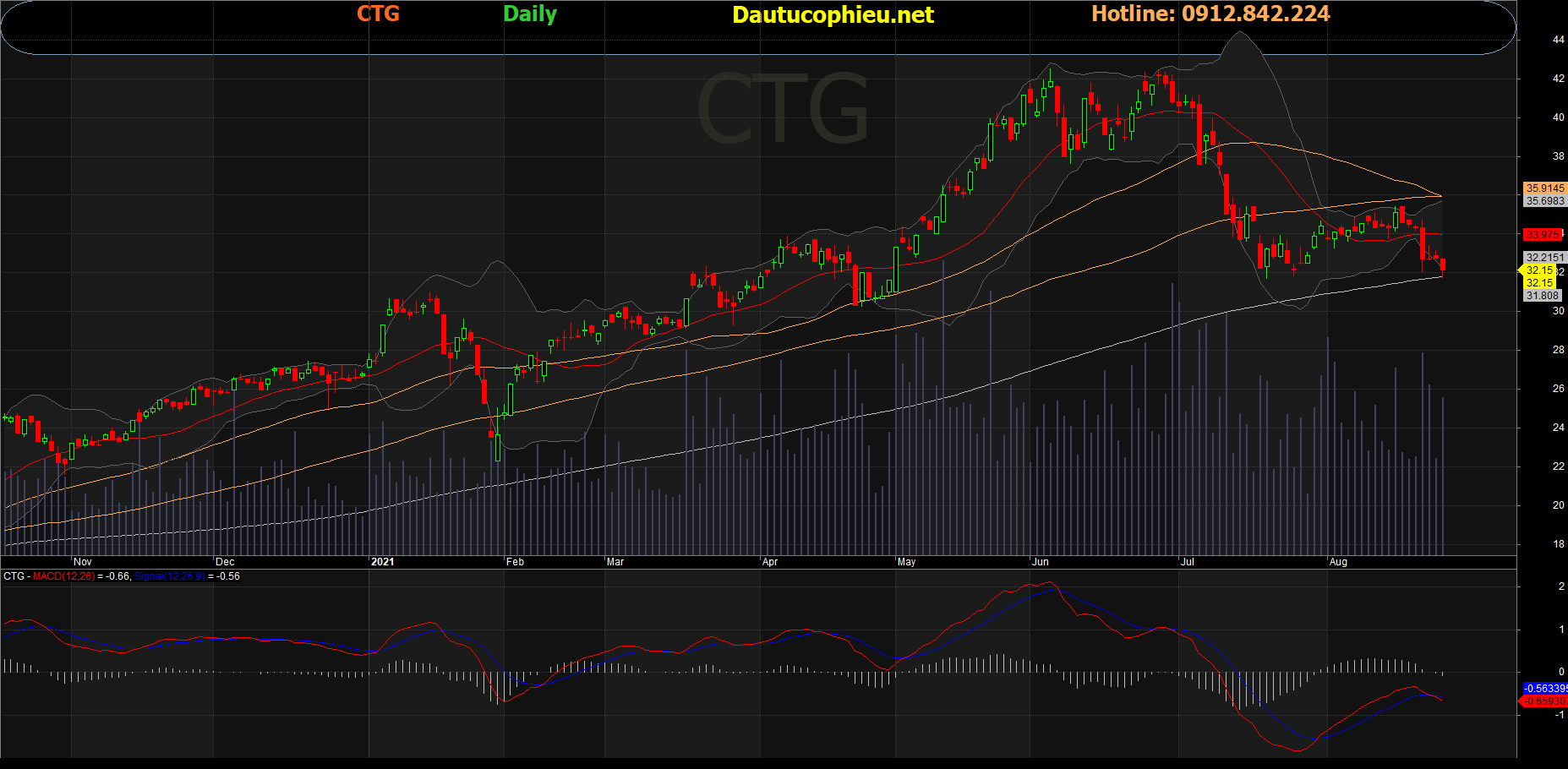Click the Nov month marker on time axis
This screenshot has width=1568, height=769.
pos(83,562)
